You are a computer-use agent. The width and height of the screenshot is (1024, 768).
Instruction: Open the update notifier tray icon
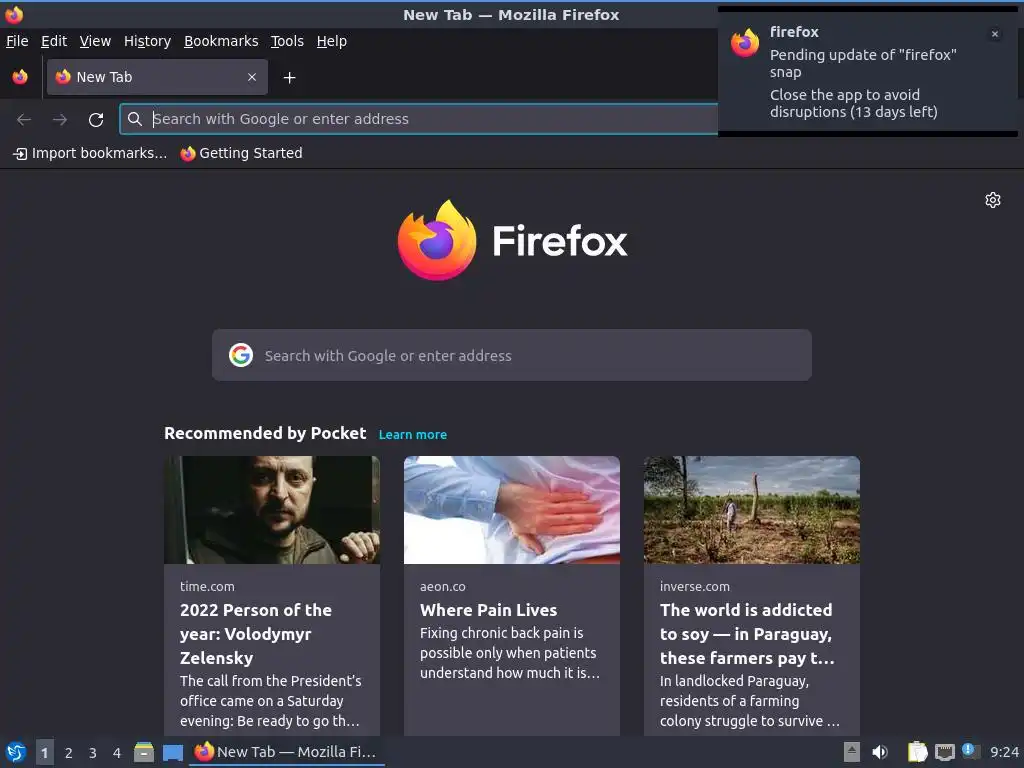[x=970, y=751]
